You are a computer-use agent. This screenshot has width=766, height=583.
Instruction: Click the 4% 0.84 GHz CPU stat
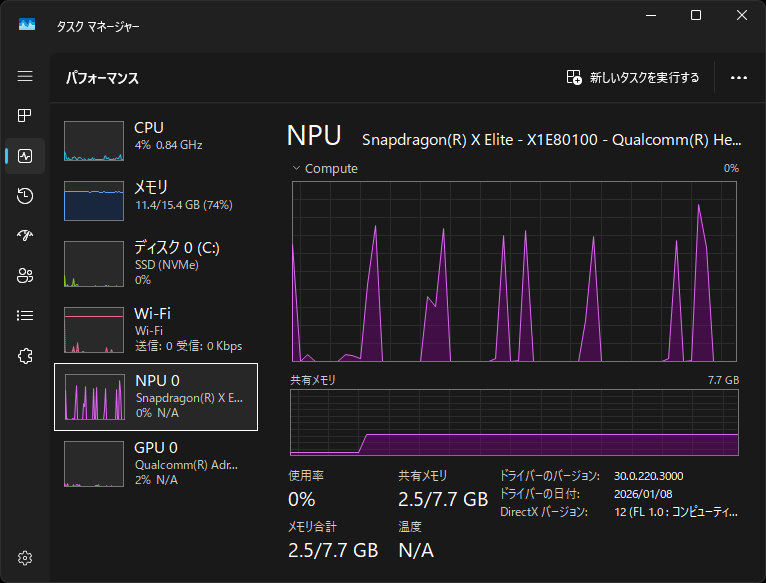(169, 145)
